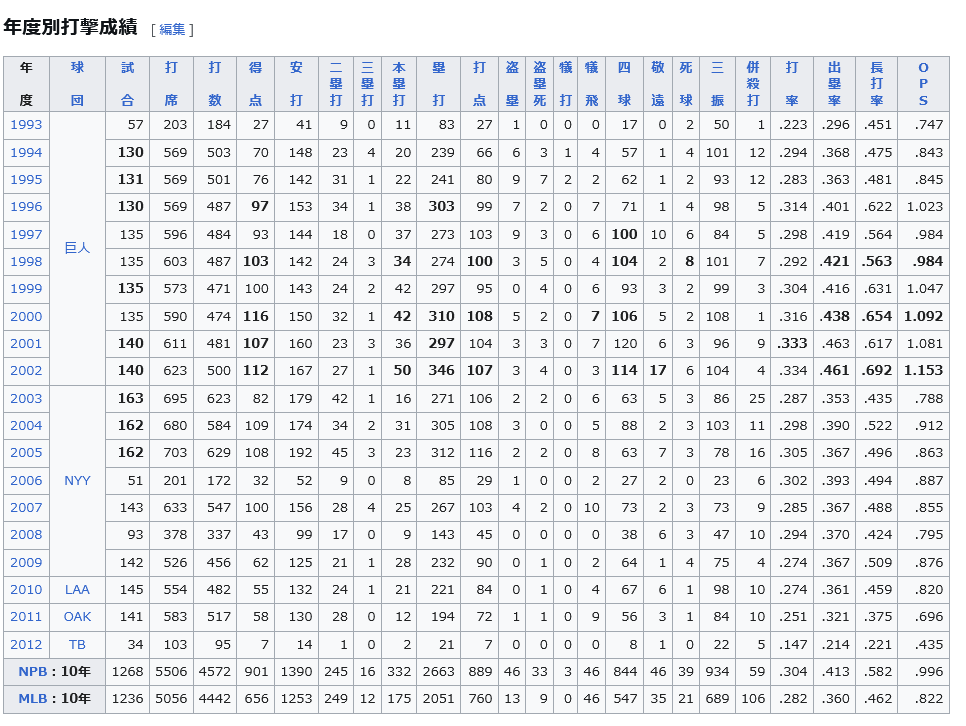966x726 pixels.
Task: Open the 2000 season link
Action: click(26, 317)
